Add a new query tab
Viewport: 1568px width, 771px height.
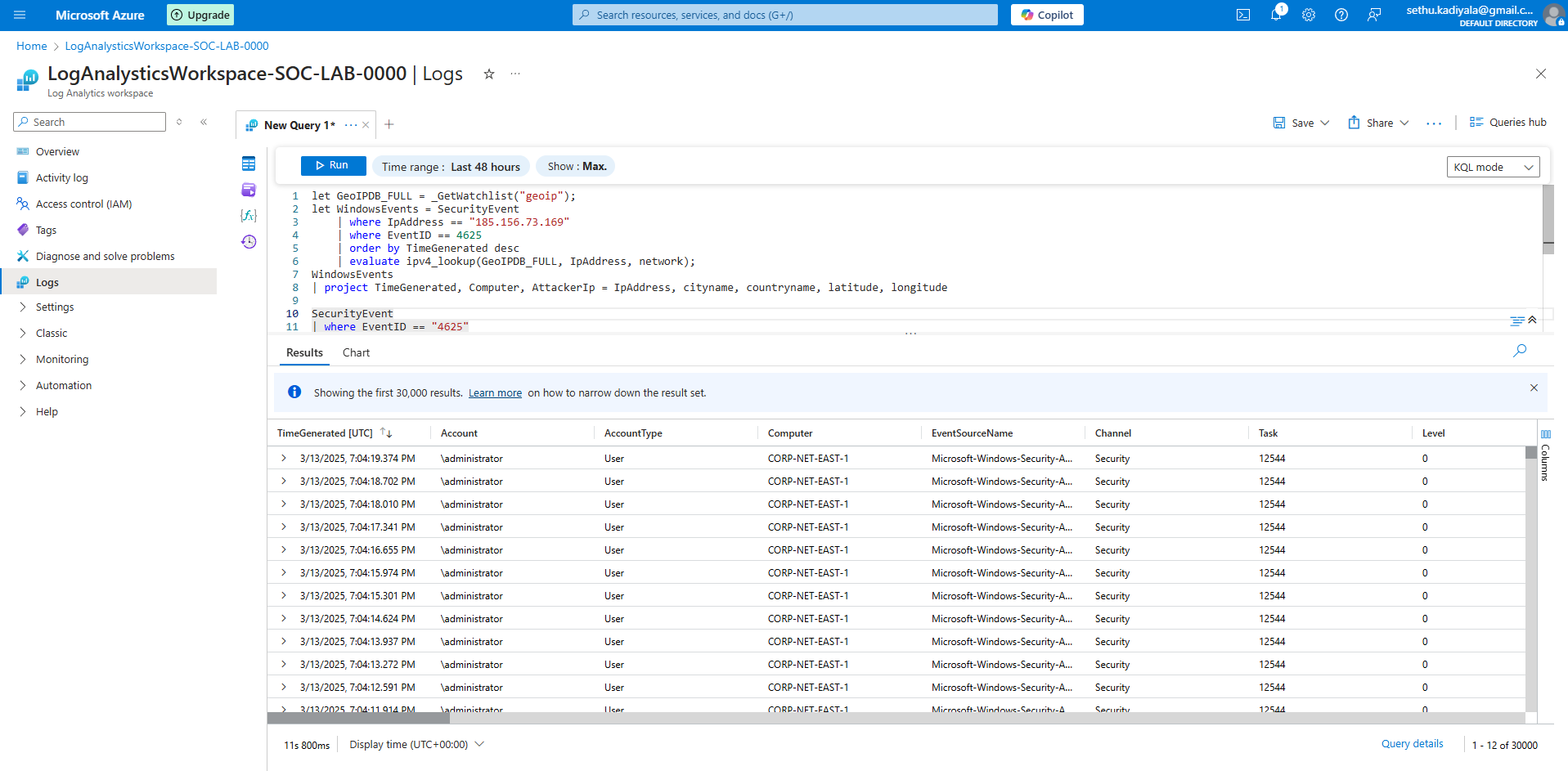(389, 124)
